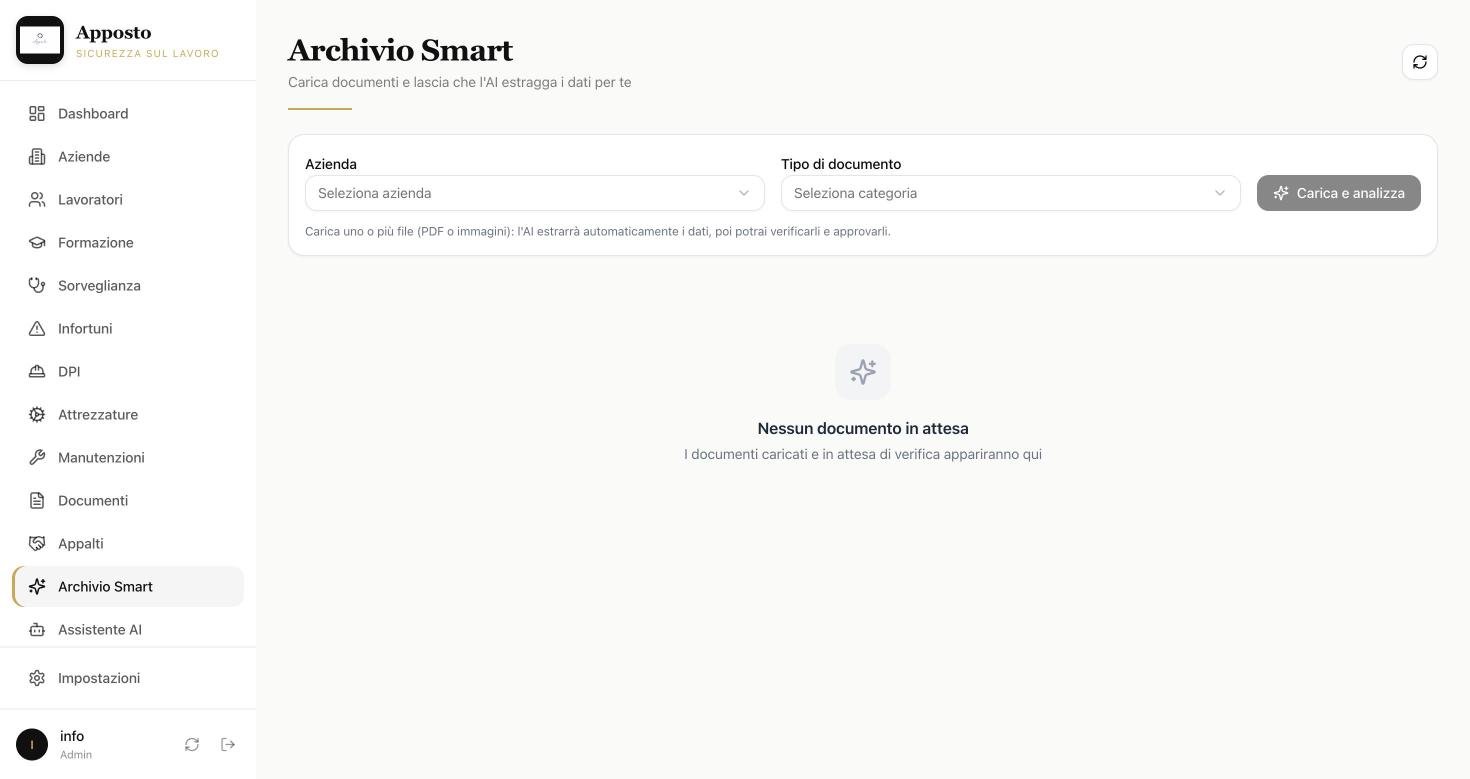This screenshot has height=779, width=1470.
Task: Select the Documenti sidebar entry
Action: tap(128, 501)
